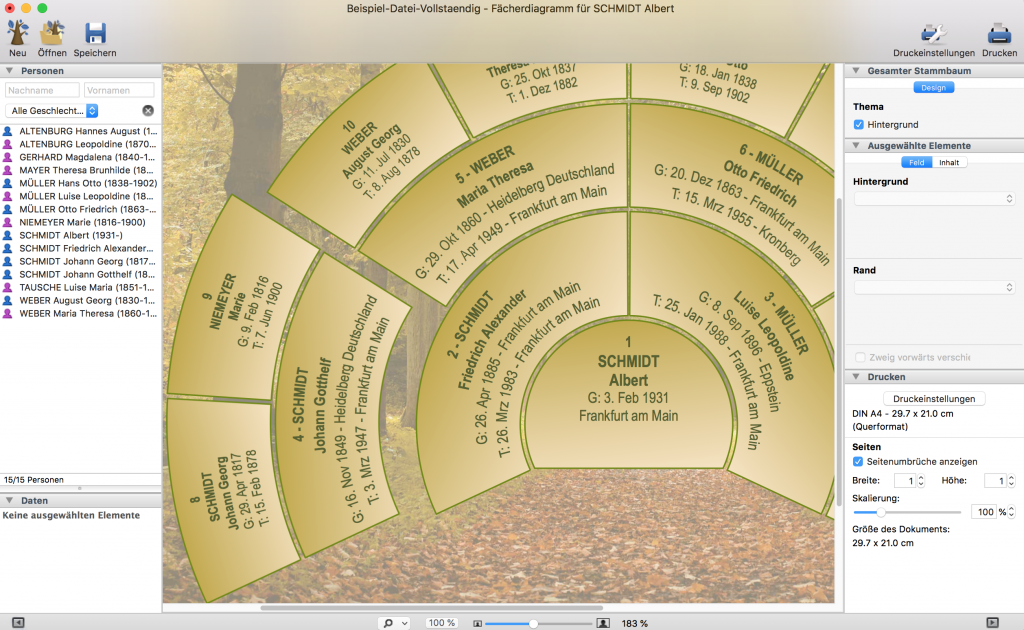Open the Alle Geschlechter dropdown
Image resolution: width=1024 pixels, height=630 pixels.
coord(51,110)
